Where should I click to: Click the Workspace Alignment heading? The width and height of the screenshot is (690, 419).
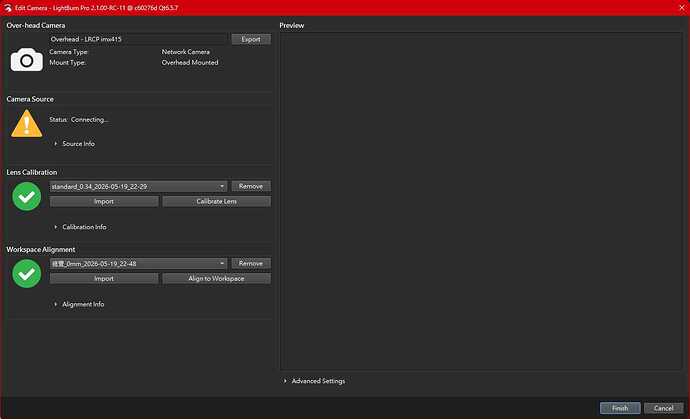pos(40,249)
